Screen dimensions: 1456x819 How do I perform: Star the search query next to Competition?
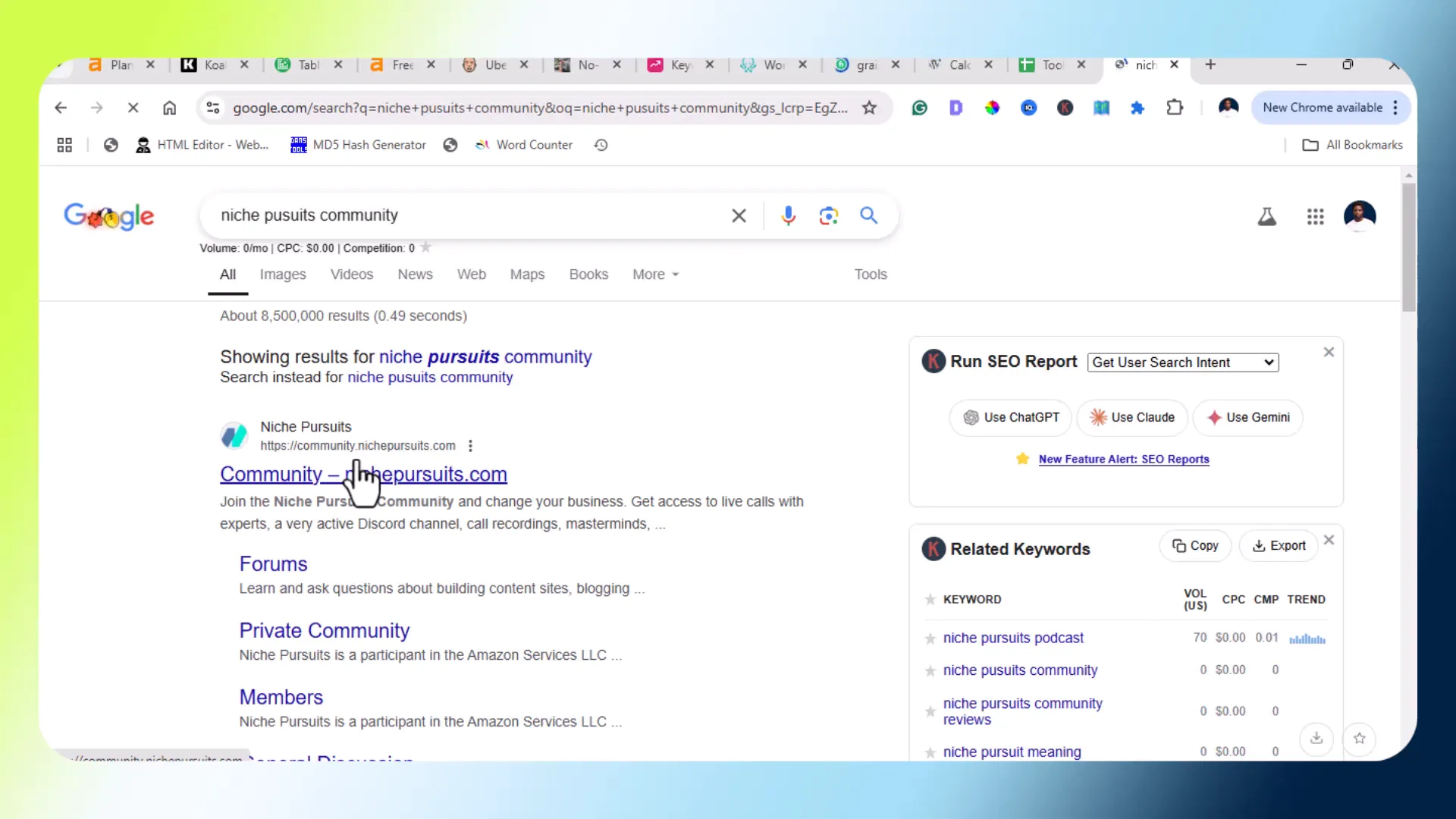425,247
